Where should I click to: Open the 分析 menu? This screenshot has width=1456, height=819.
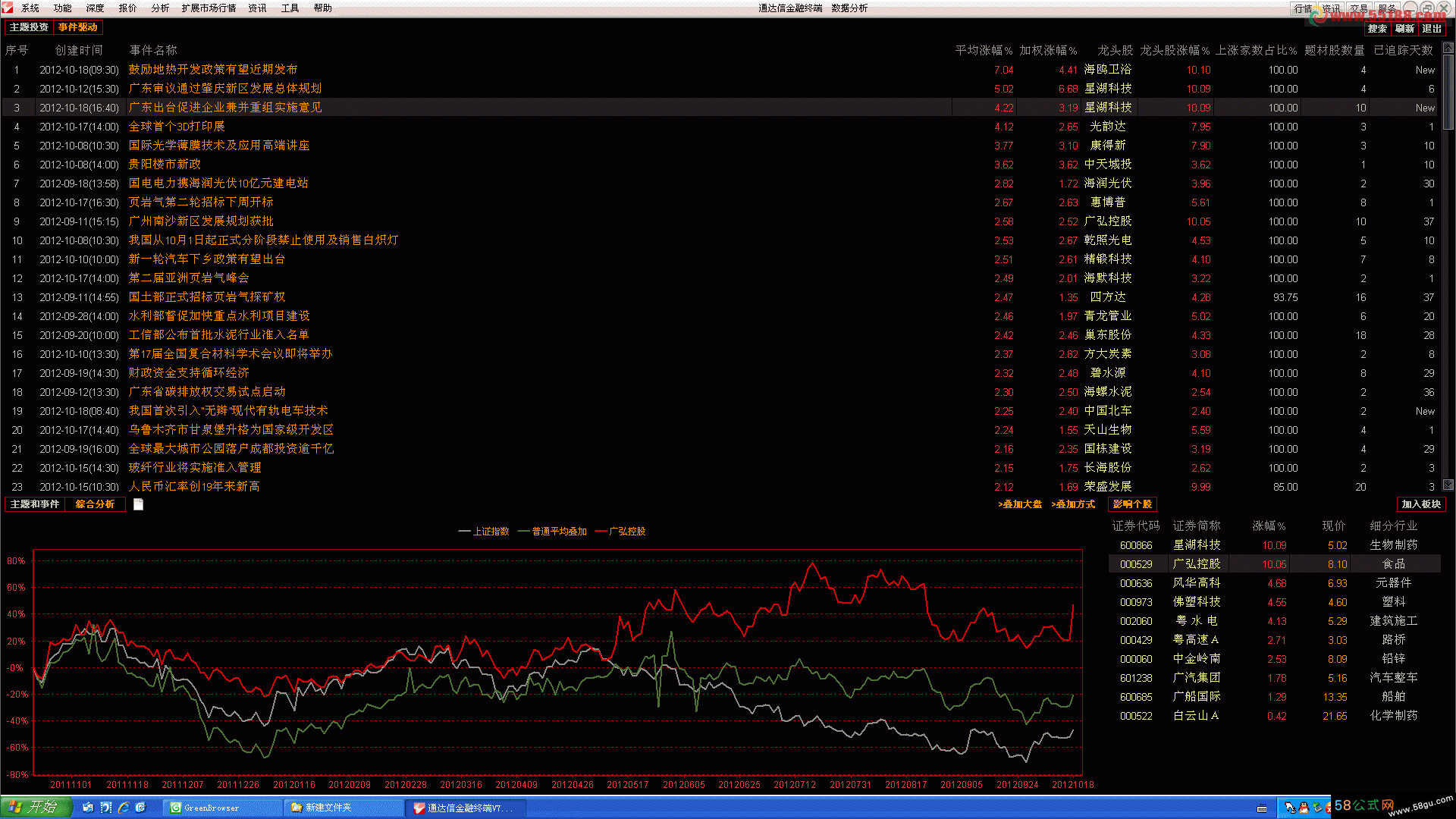tap(161, 8)
